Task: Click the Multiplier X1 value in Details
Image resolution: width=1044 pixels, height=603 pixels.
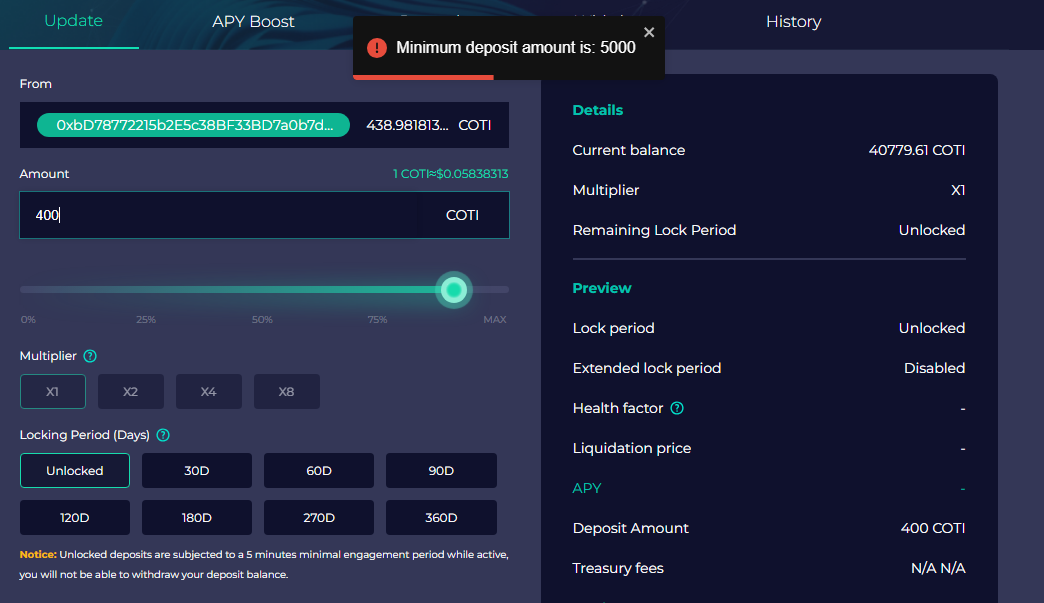Action: point(958,190)
